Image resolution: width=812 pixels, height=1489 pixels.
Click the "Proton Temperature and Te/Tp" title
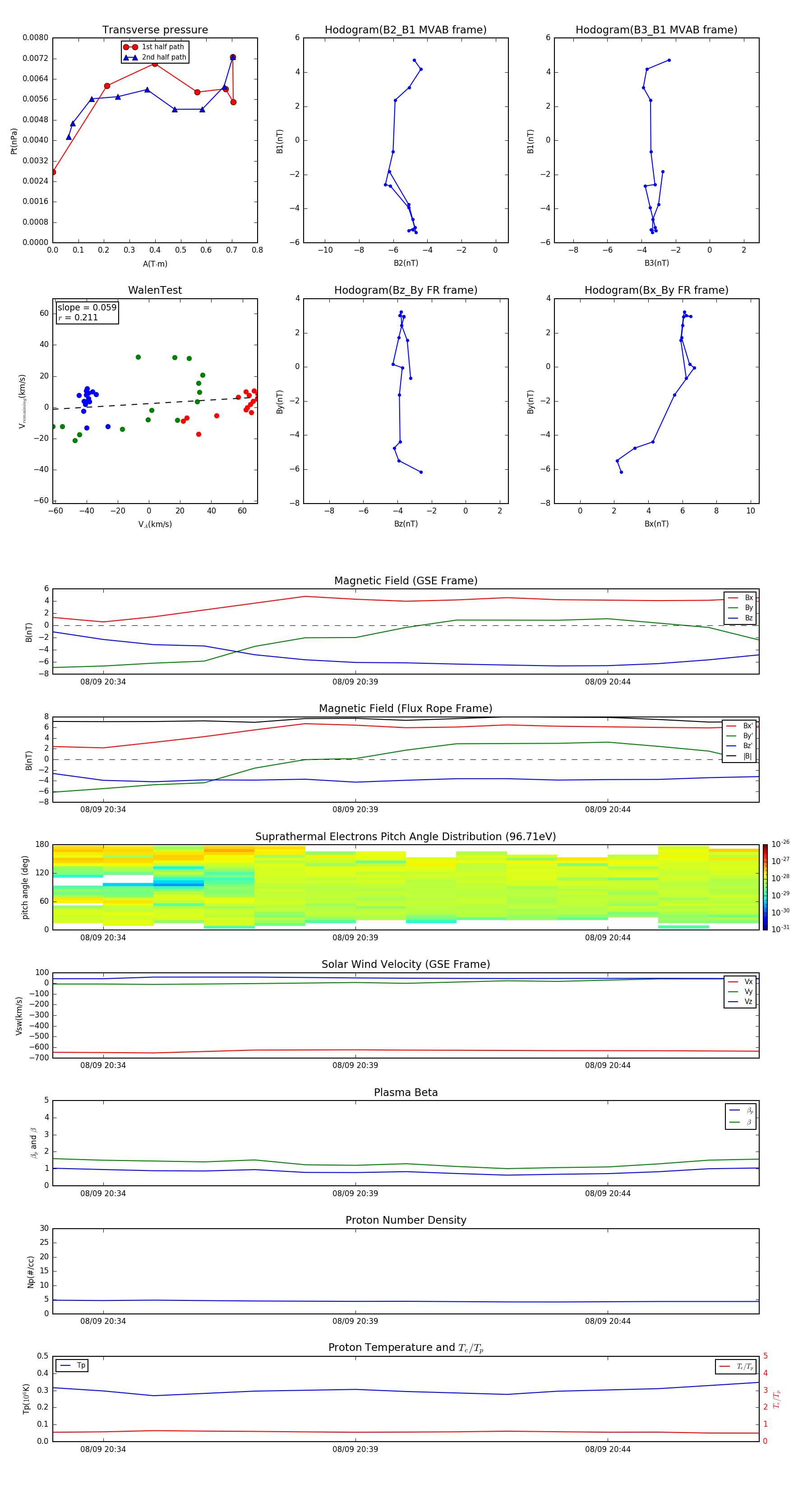[406, 1347]
